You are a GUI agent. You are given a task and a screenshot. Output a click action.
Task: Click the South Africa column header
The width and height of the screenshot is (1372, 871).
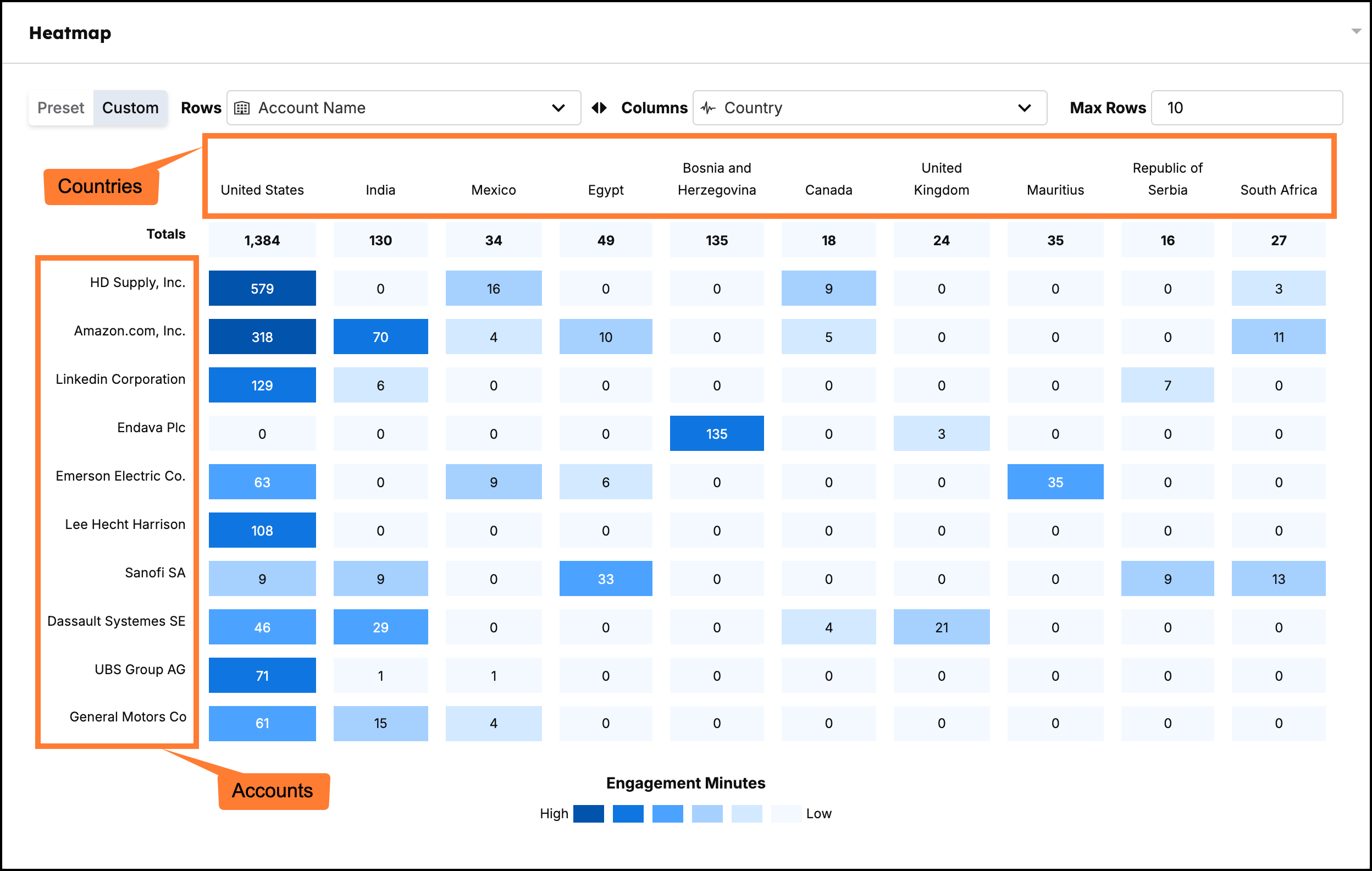coord(1279,190)
